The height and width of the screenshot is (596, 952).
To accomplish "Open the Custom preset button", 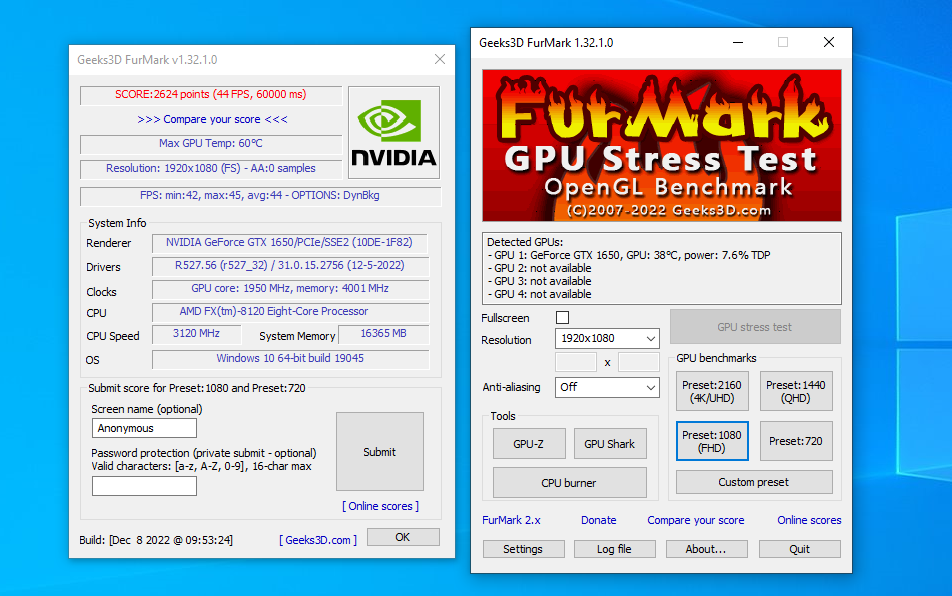I will 754,482.
